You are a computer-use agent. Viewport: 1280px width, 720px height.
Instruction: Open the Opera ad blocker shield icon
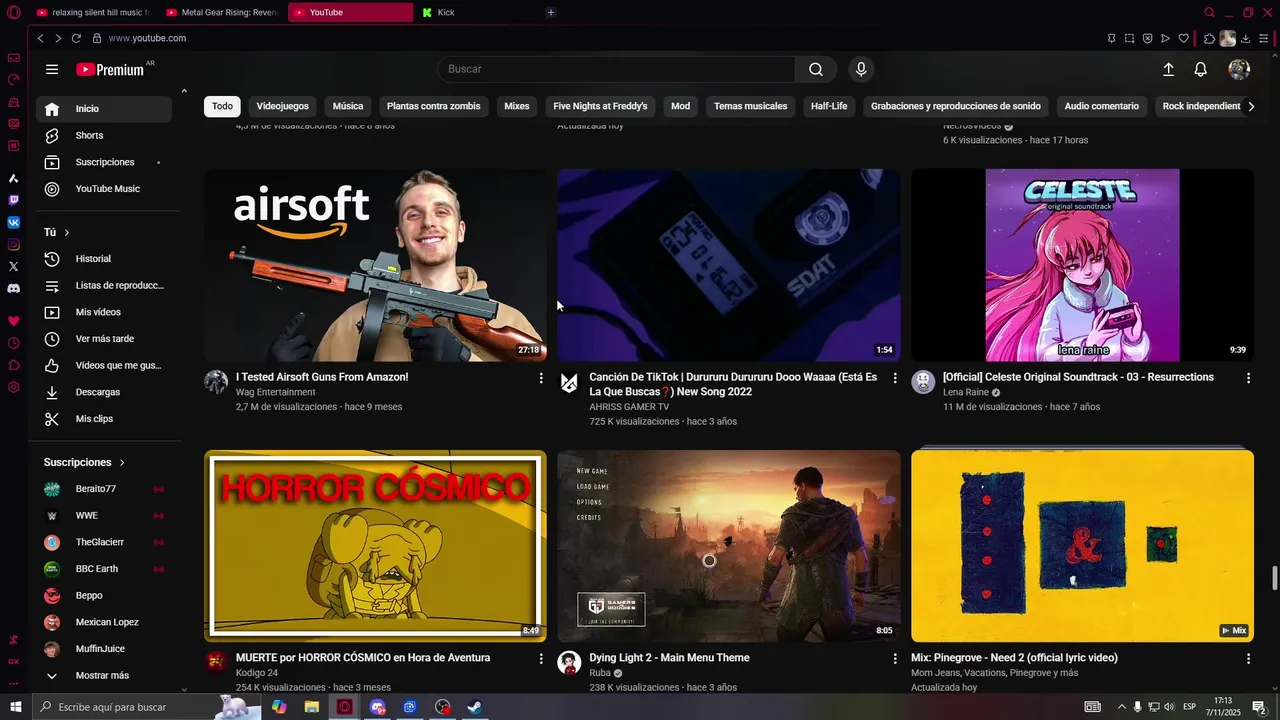[x=1147, y=38]
